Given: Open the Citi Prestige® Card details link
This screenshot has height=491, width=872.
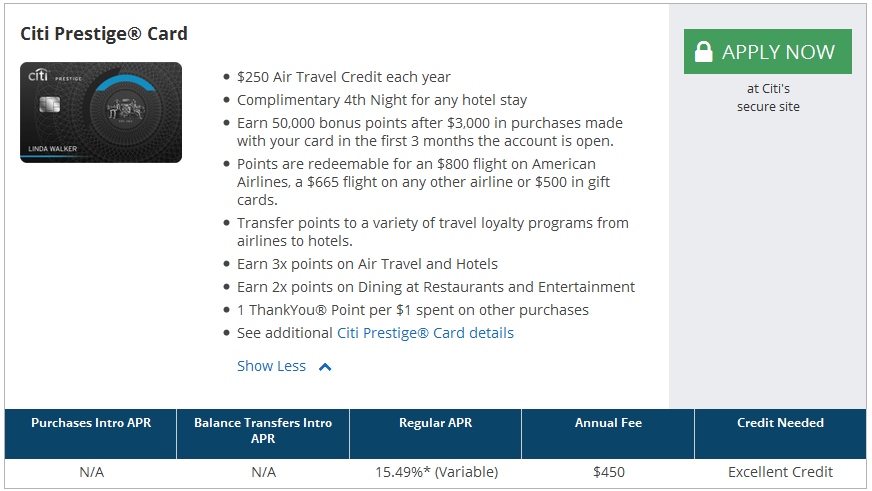Looking at the screenshot, I should point(425,333).
